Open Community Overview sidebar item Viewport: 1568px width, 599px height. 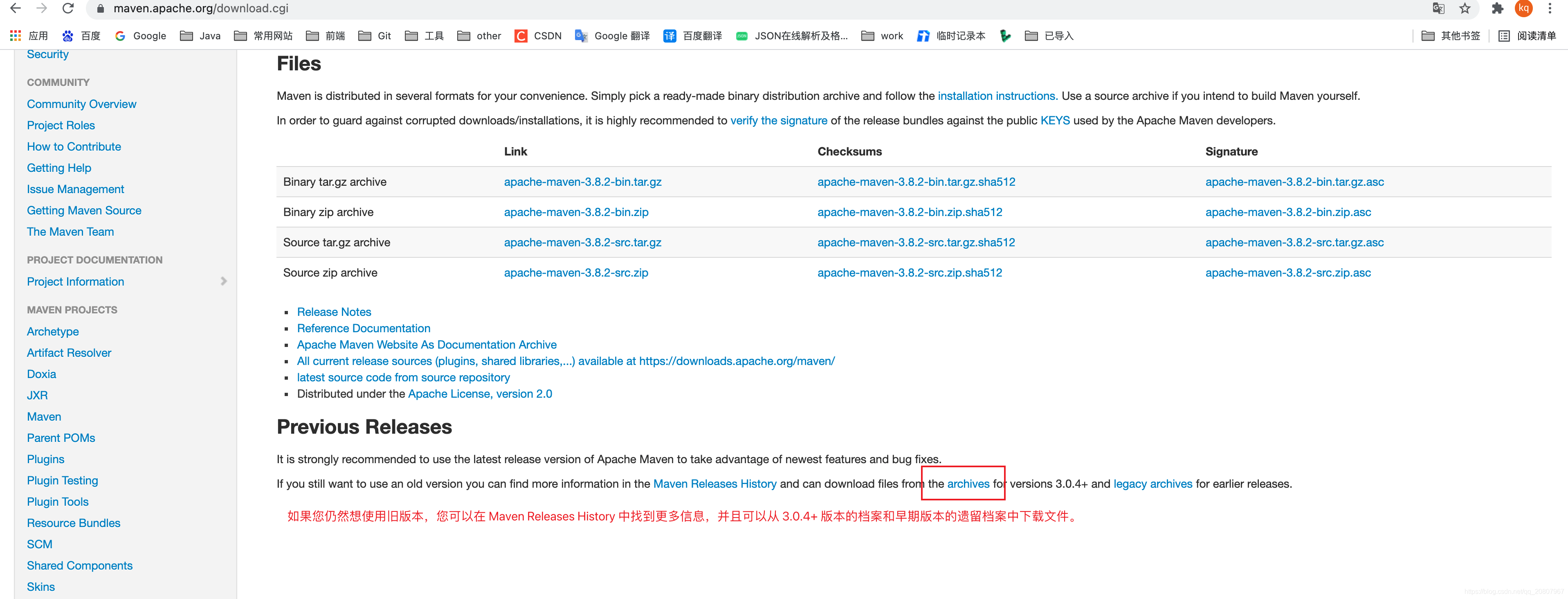pos(81,104)
